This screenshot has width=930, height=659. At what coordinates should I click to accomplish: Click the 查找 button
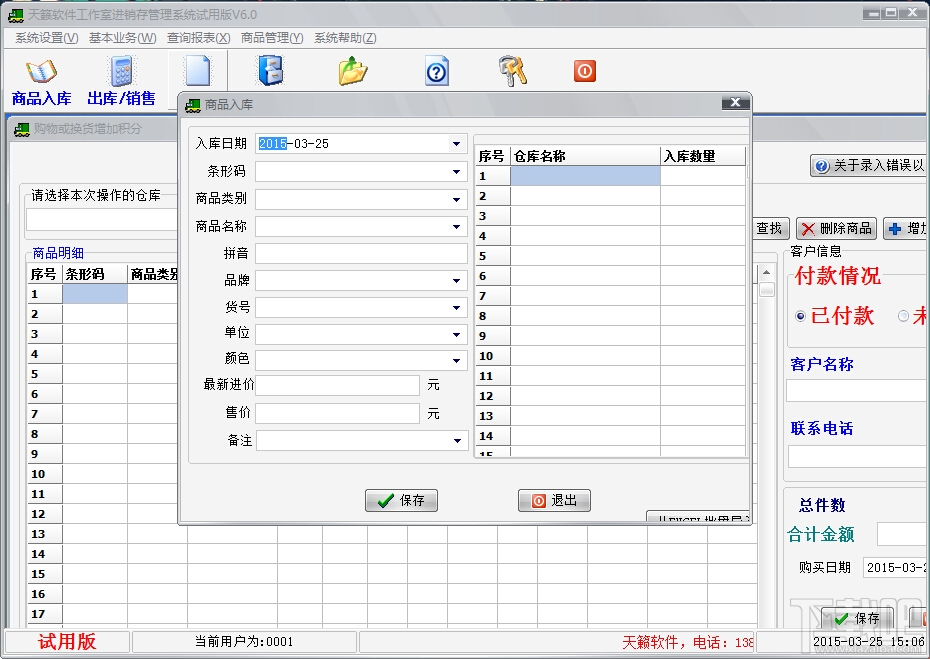[769, 228]
